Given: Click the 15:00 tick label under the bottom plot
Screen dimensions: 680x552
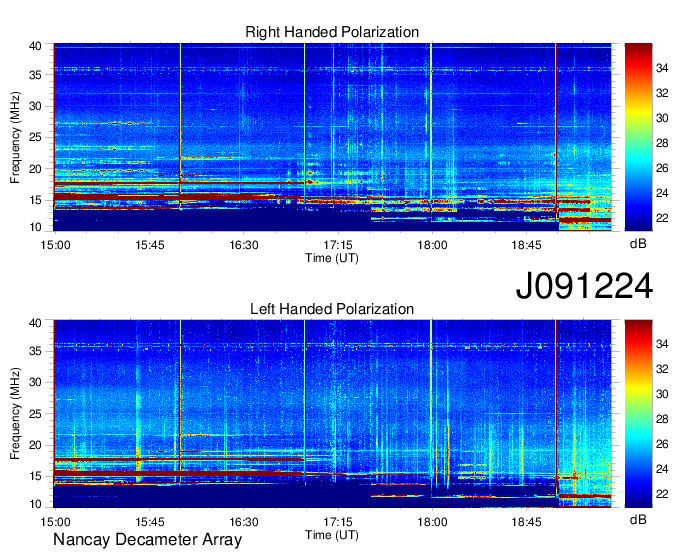Looking at the screenshot, I should point(55,522).
